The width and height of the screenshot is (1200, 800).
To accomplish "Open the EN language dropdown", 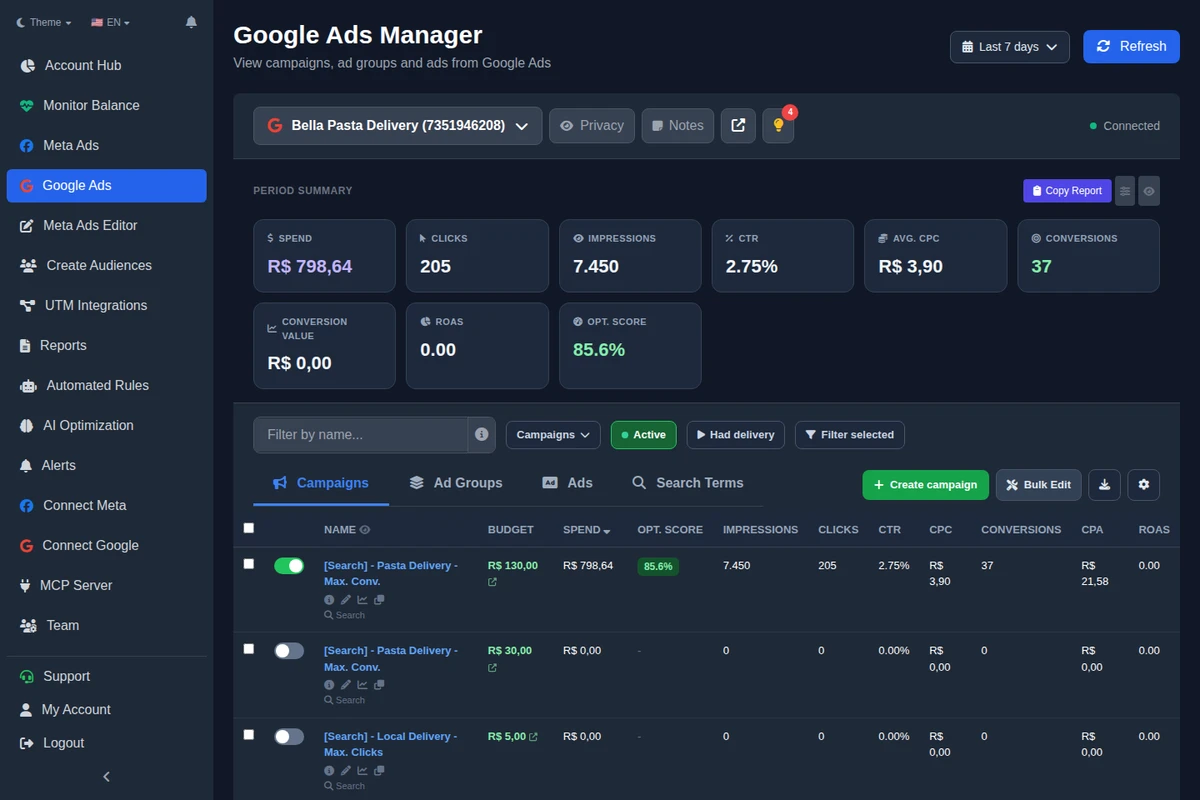I will pos(110,22).
